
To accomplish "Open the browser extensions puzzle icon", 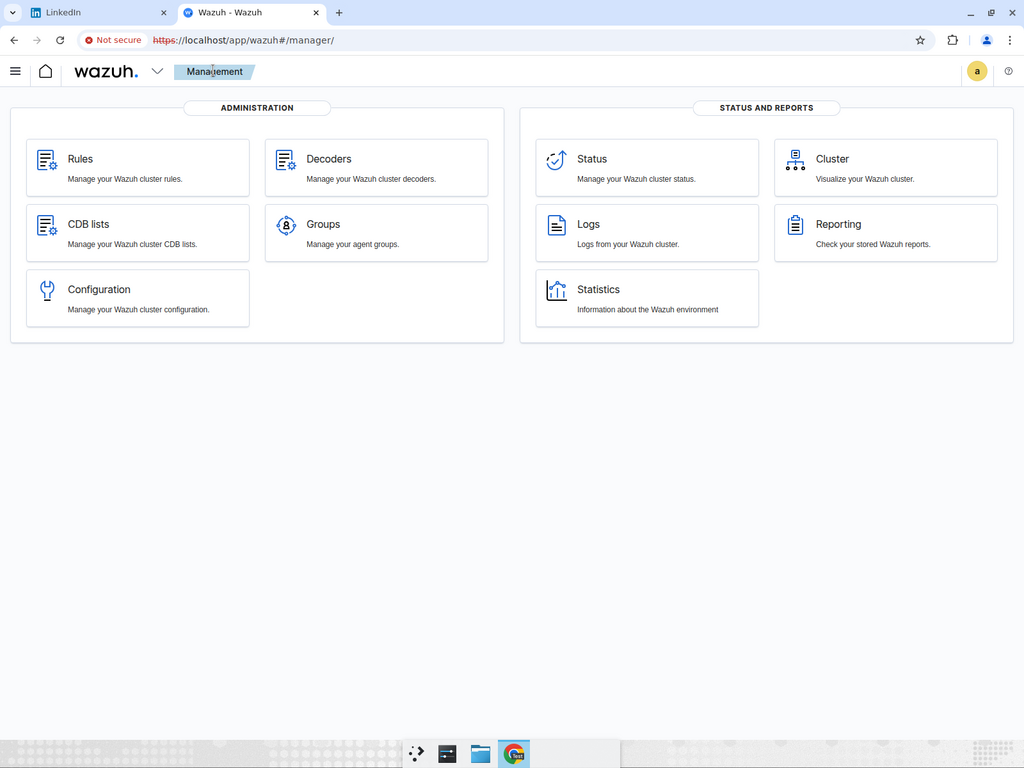I will click(x=953, y=40).
